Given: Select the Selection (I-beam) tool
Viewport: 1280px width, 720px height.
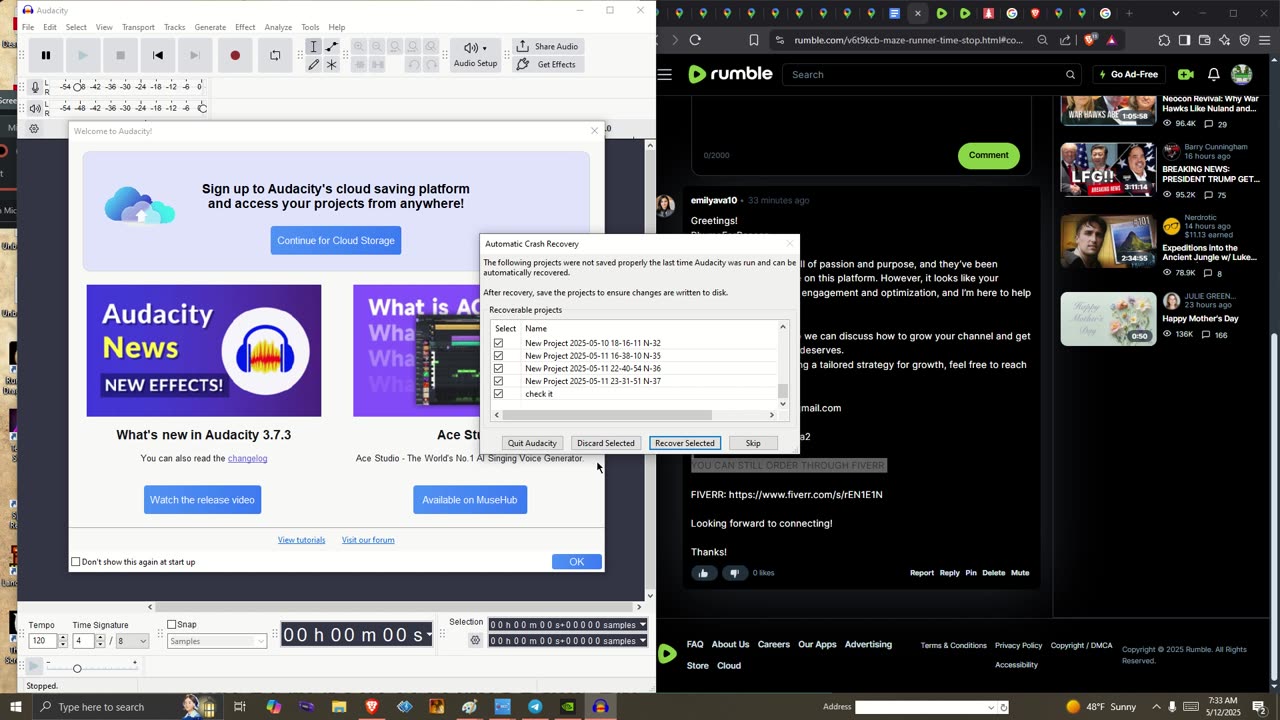Looking at the screenshot, I should coord(313,47).
